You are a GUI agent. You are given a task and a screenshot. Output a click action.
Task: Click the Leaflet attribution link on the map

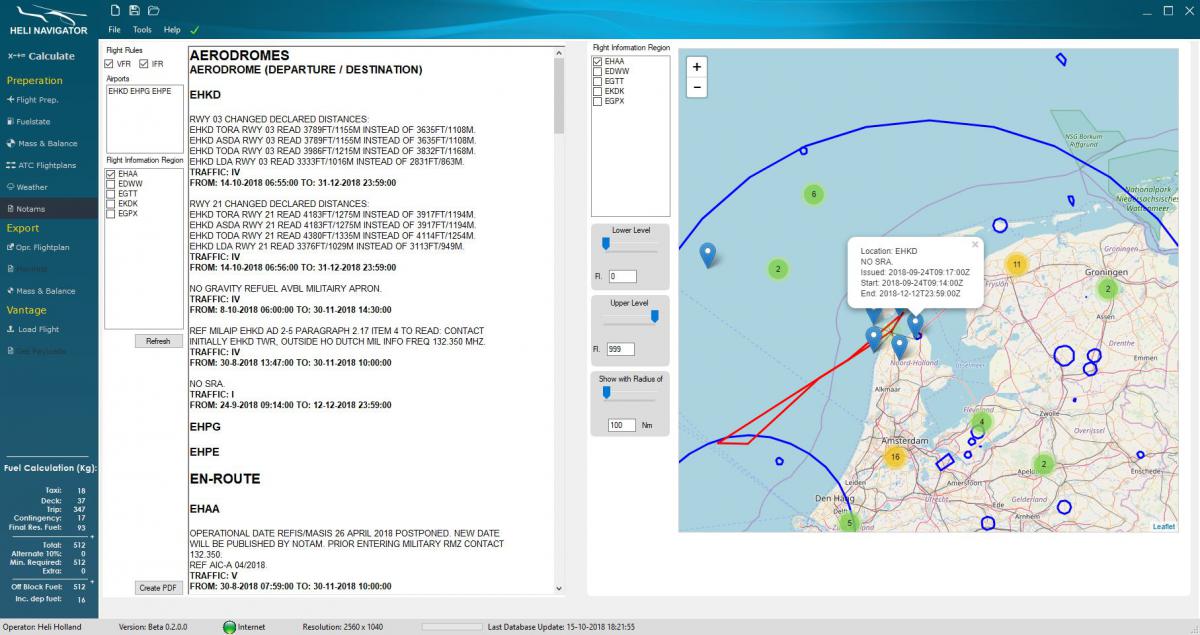tap(1164, 526)
